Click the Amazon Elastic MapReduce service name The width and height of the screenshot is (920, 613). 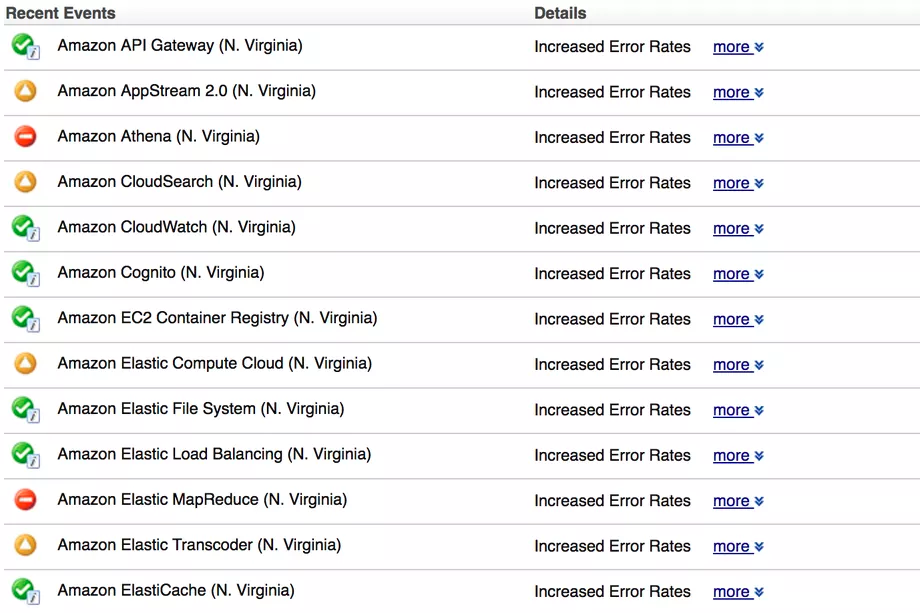tap(202, 499)
